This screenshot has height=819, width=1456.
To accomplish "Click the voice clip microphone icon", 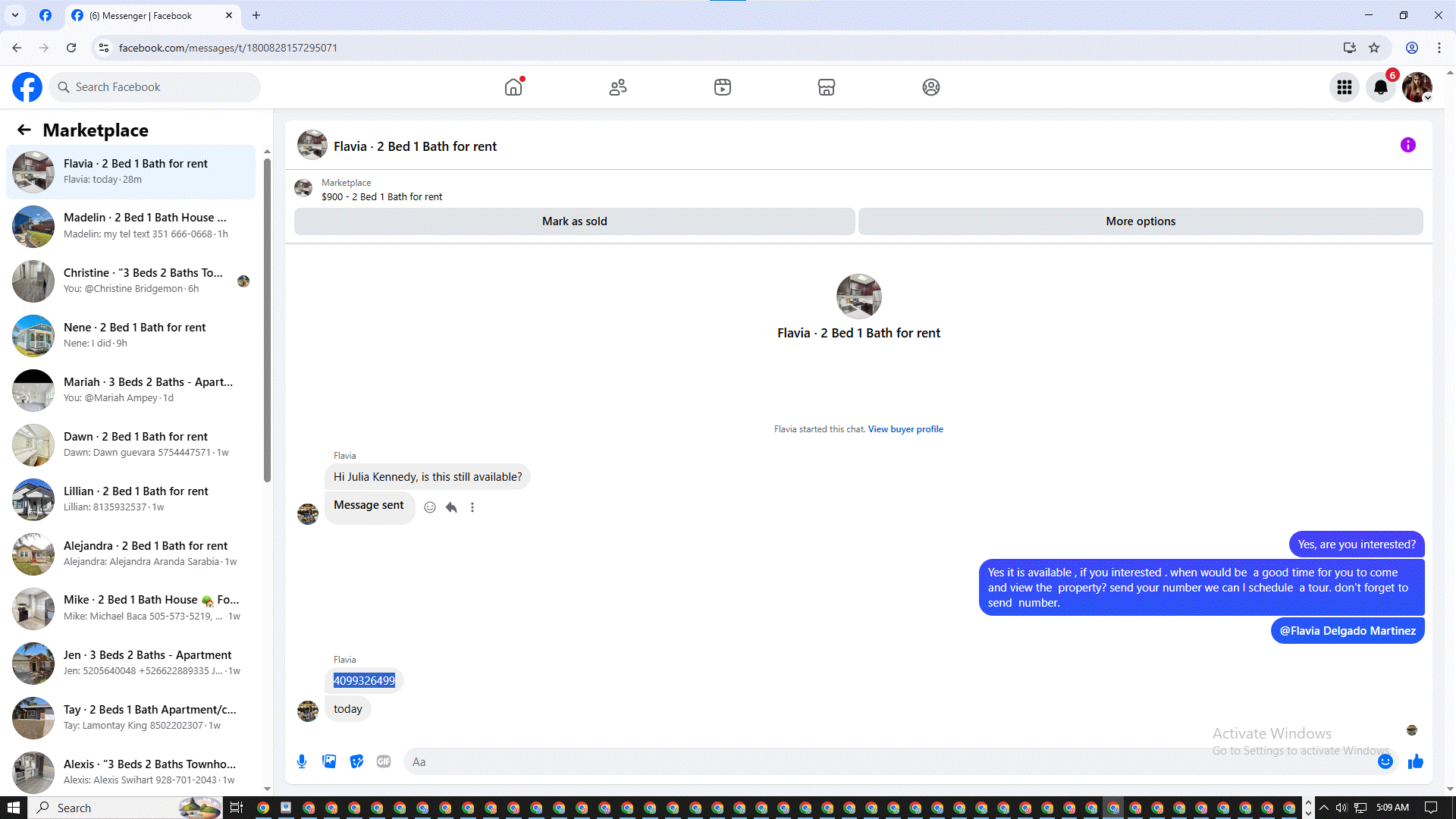I will [x=302, y=761].
